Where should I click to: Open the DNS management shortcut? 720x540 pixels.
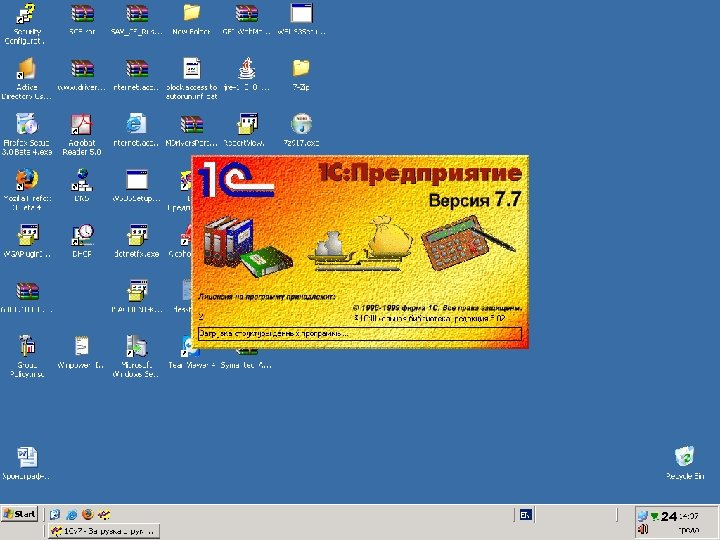[x=82, y=180]
